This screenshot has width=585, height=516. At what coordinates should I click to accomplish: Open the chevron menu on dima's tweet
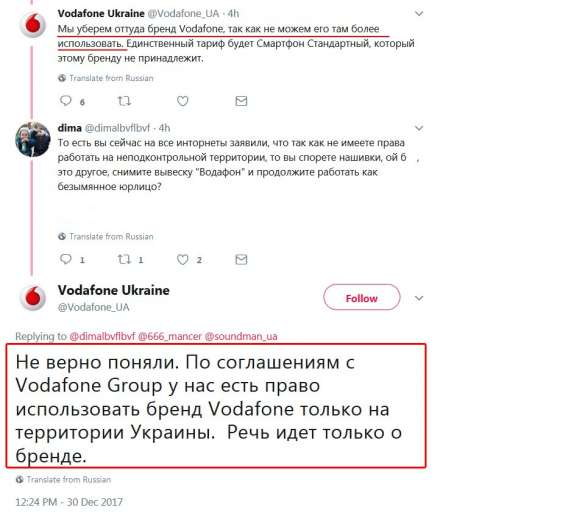(419, 128)
